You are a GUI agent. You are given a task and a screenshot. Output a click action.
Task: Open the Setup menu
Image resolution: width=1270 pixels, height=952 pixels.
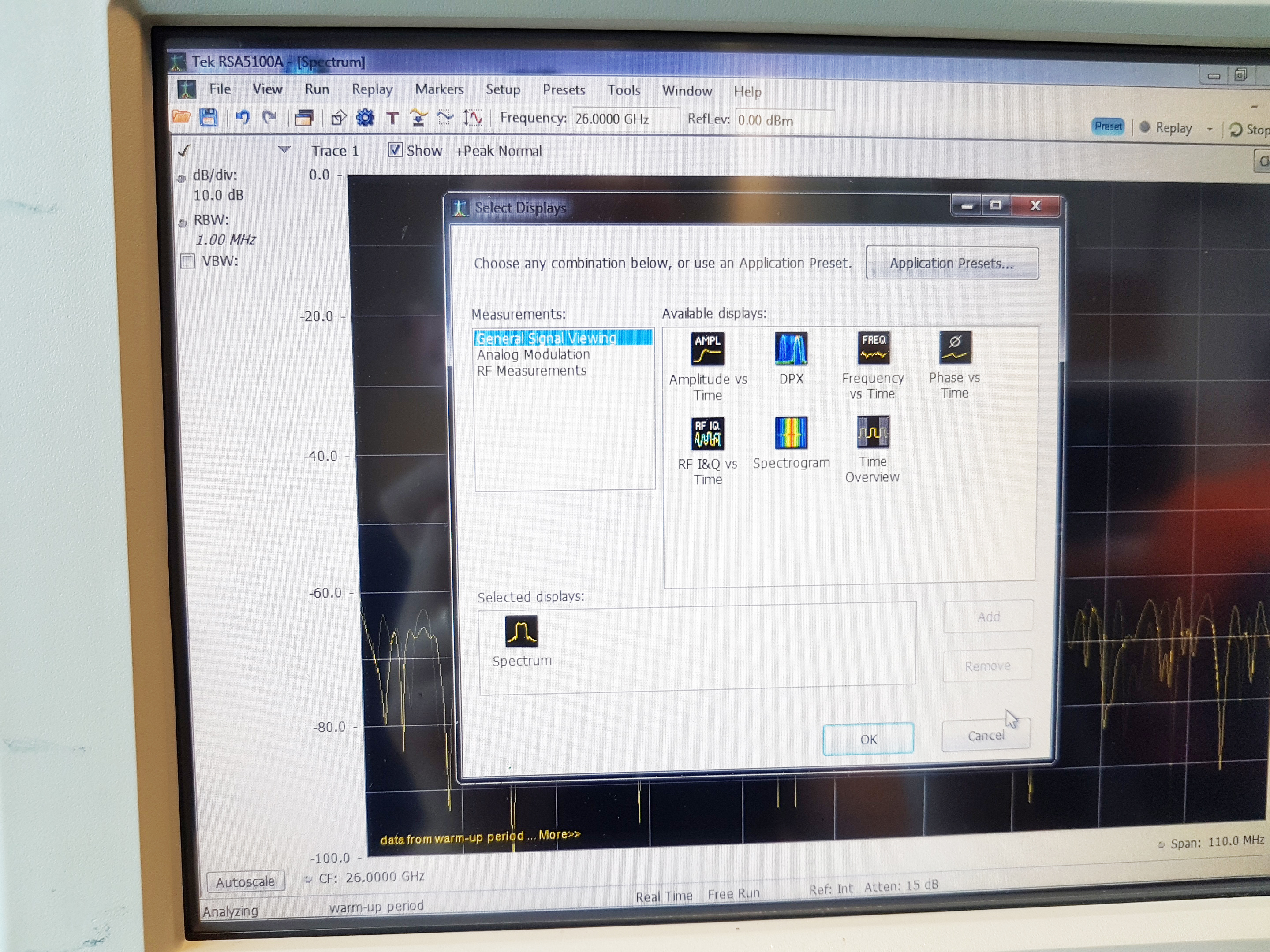[x=503, y=89]
